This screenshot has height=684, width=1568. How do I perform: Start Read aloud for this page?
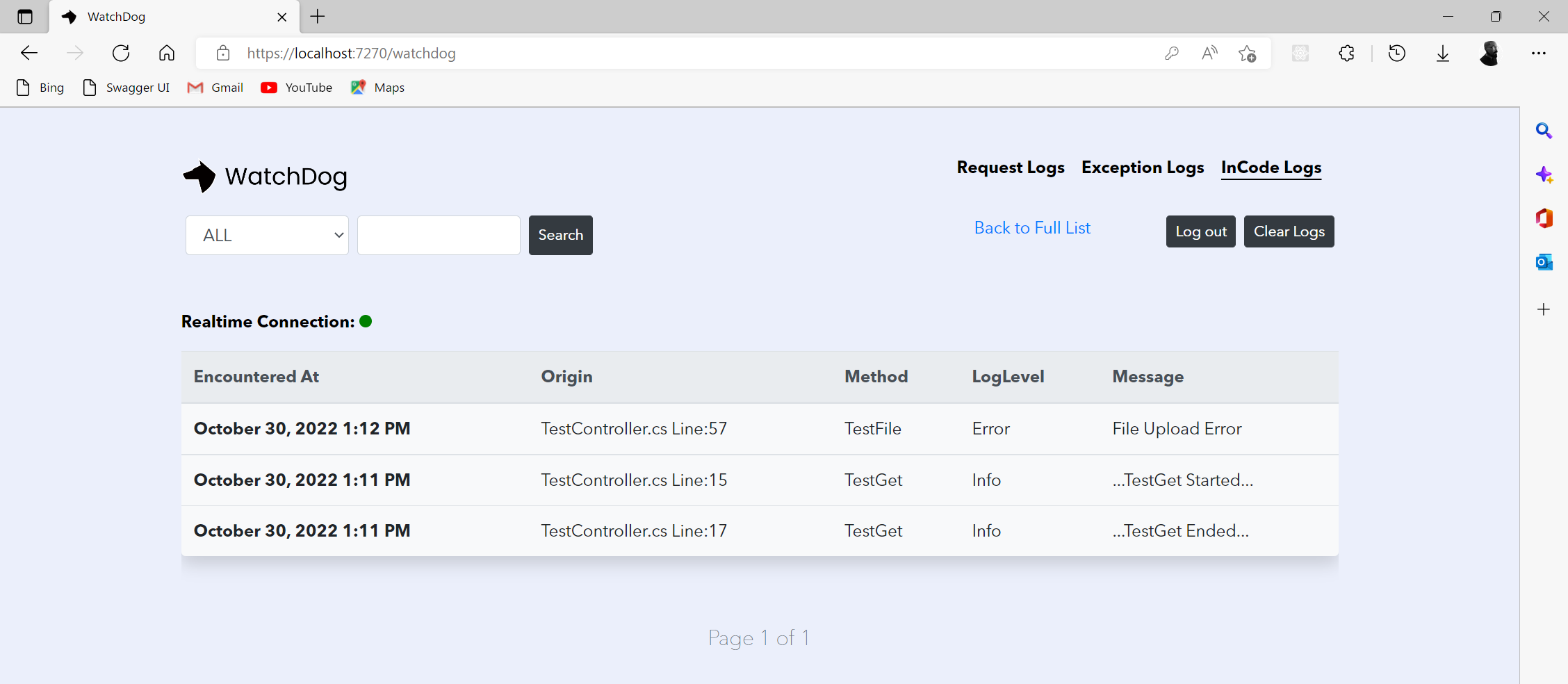pos(1209,53)
